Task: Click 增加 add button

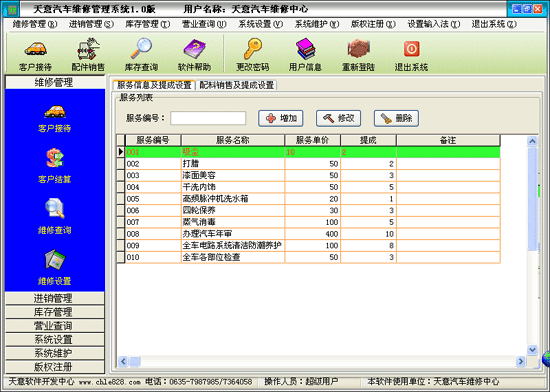Action: (281, 118)
